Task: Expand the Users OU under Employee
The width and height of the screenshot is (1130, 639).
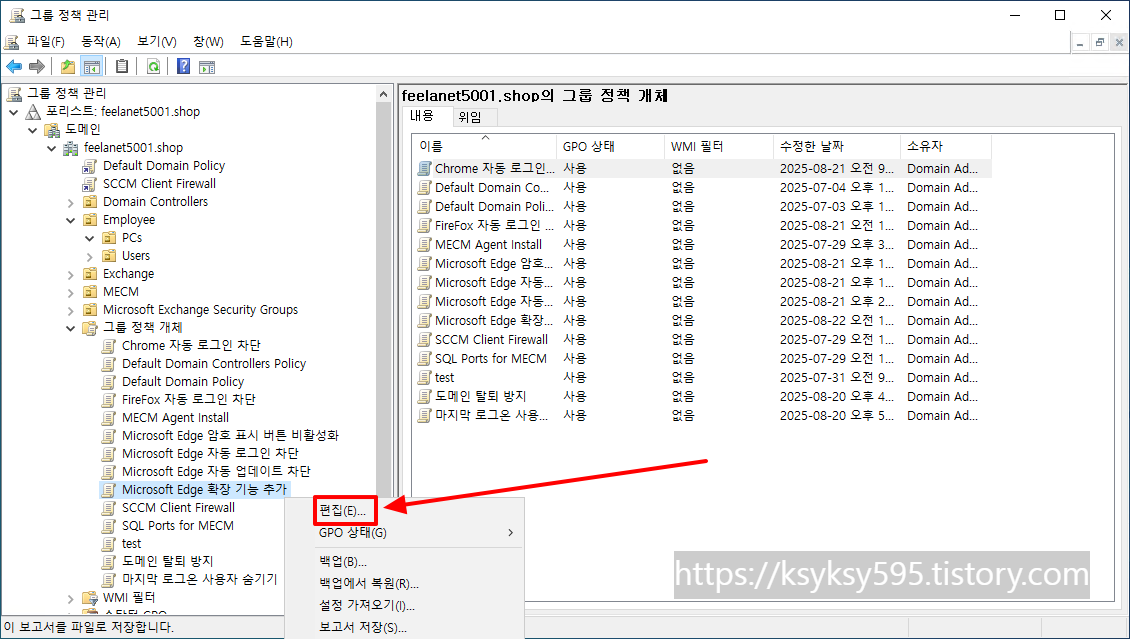Action: click(89, 256)
